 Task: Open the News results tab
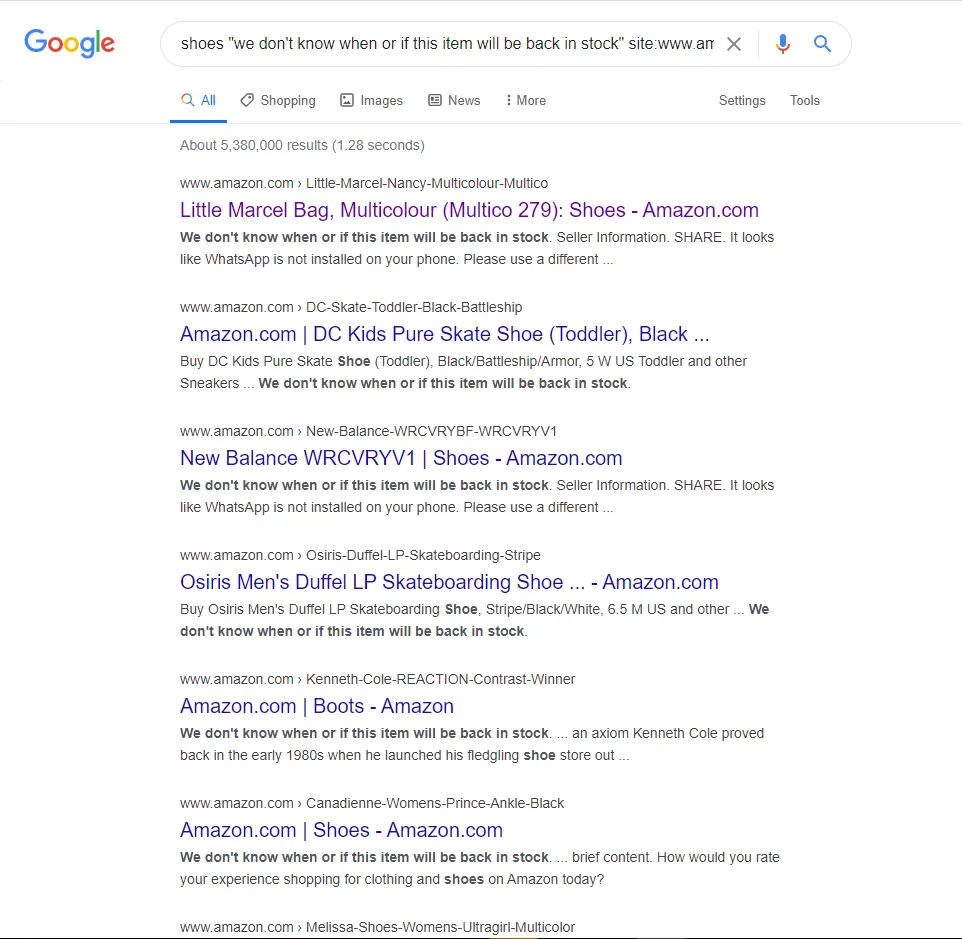454,101
